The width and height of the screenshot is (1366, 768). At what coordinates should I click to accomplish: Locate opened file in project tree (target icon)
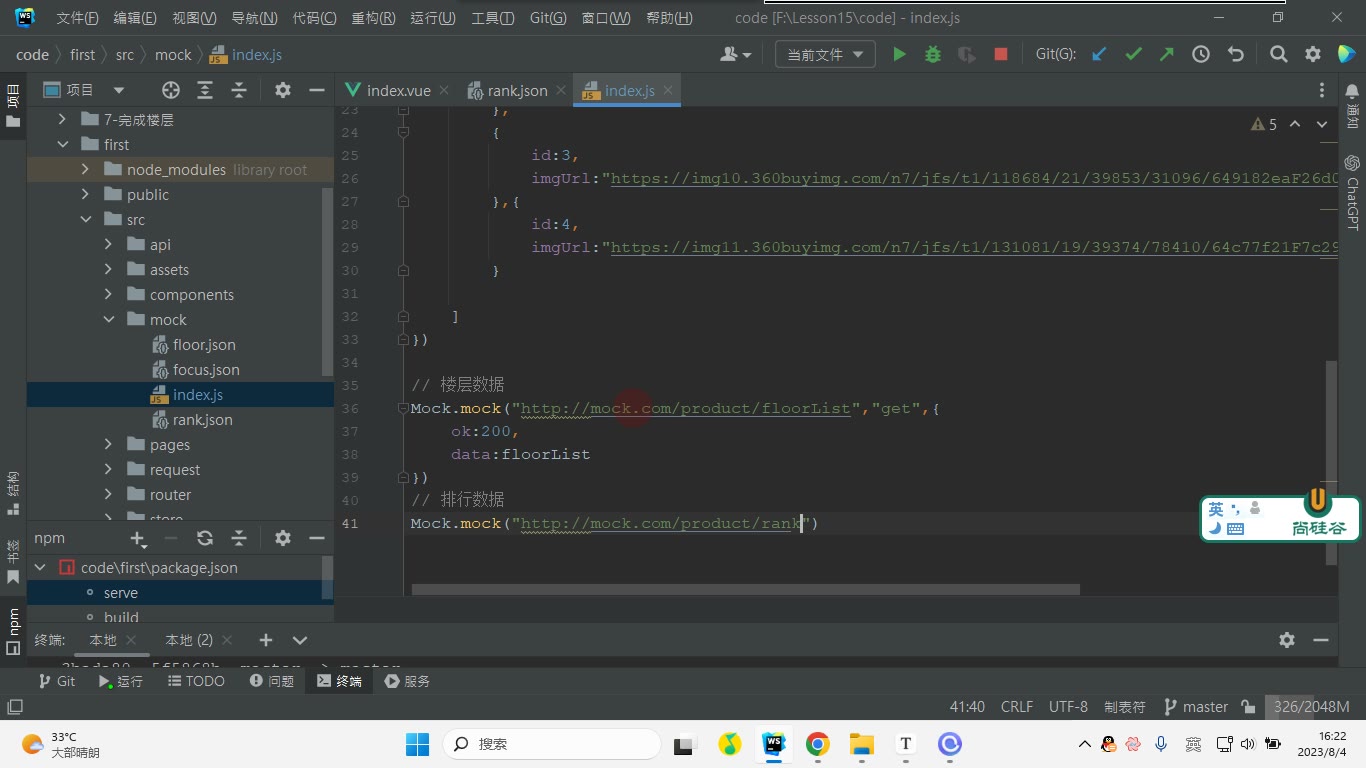coord(171,90)
